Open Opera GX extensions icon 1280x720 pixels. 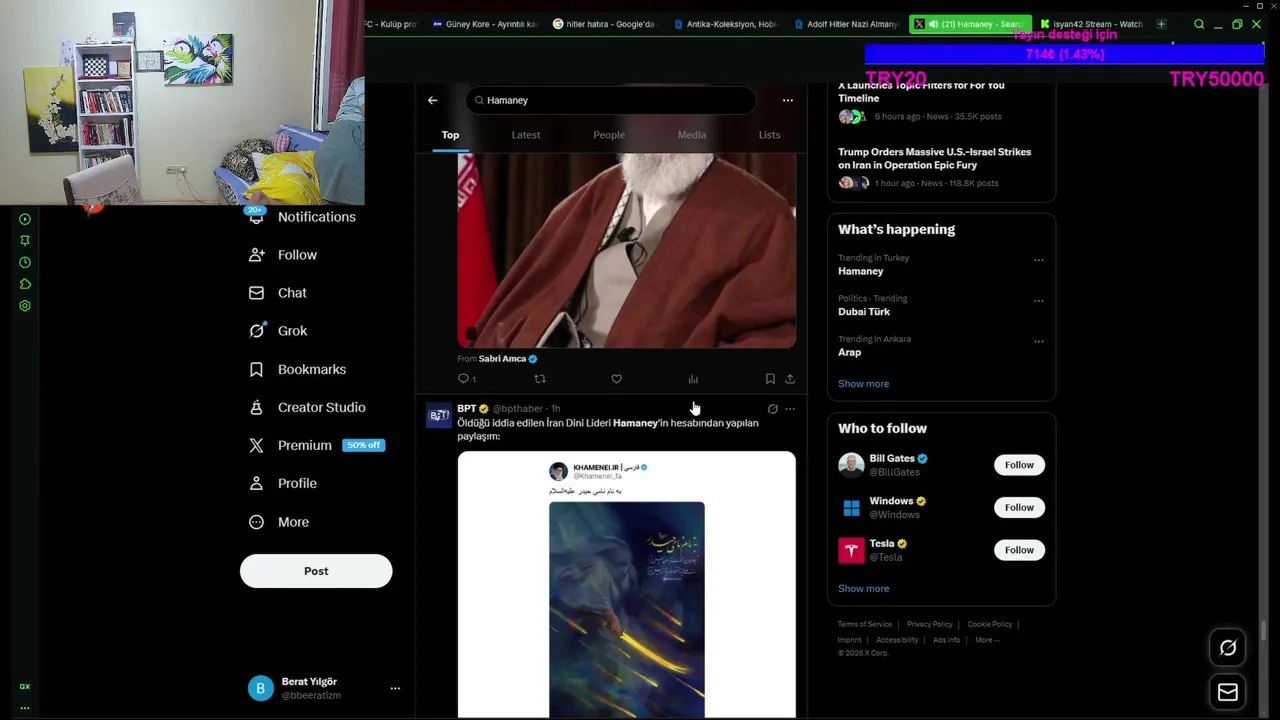(25, 285)
